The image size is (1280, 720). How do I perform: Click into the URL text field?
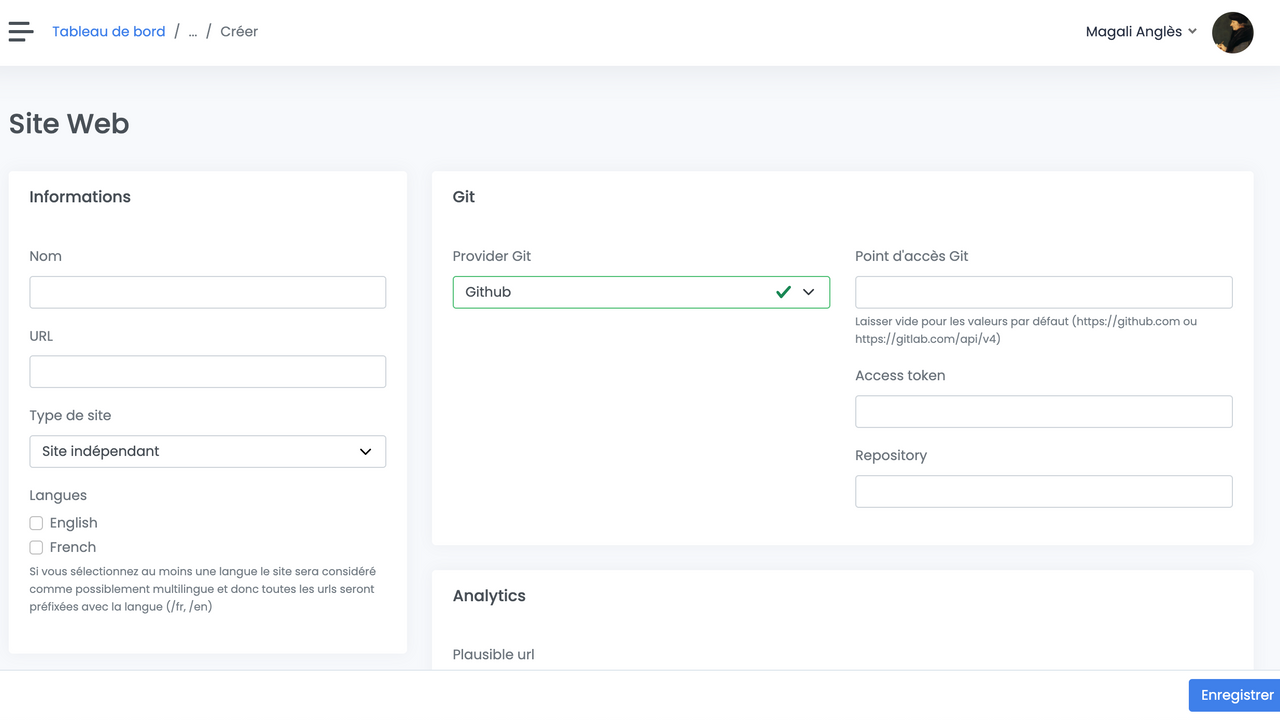[x=207, y=372]
